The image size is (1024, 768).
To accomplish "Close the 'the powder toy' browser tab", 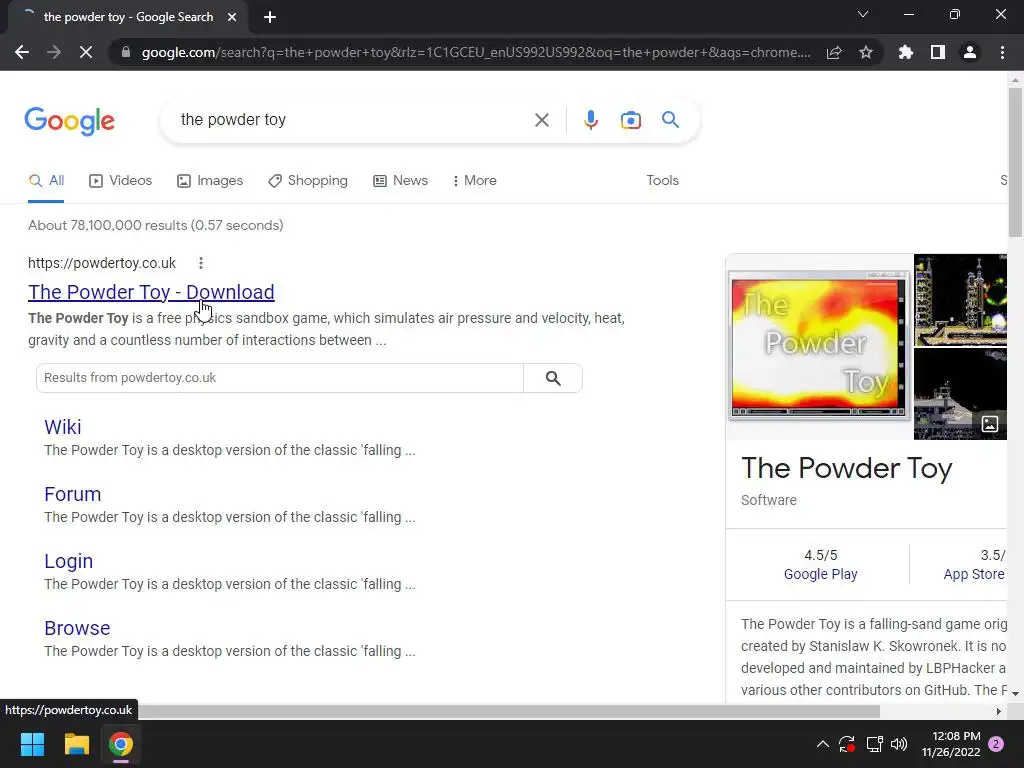I will [232, 17].
